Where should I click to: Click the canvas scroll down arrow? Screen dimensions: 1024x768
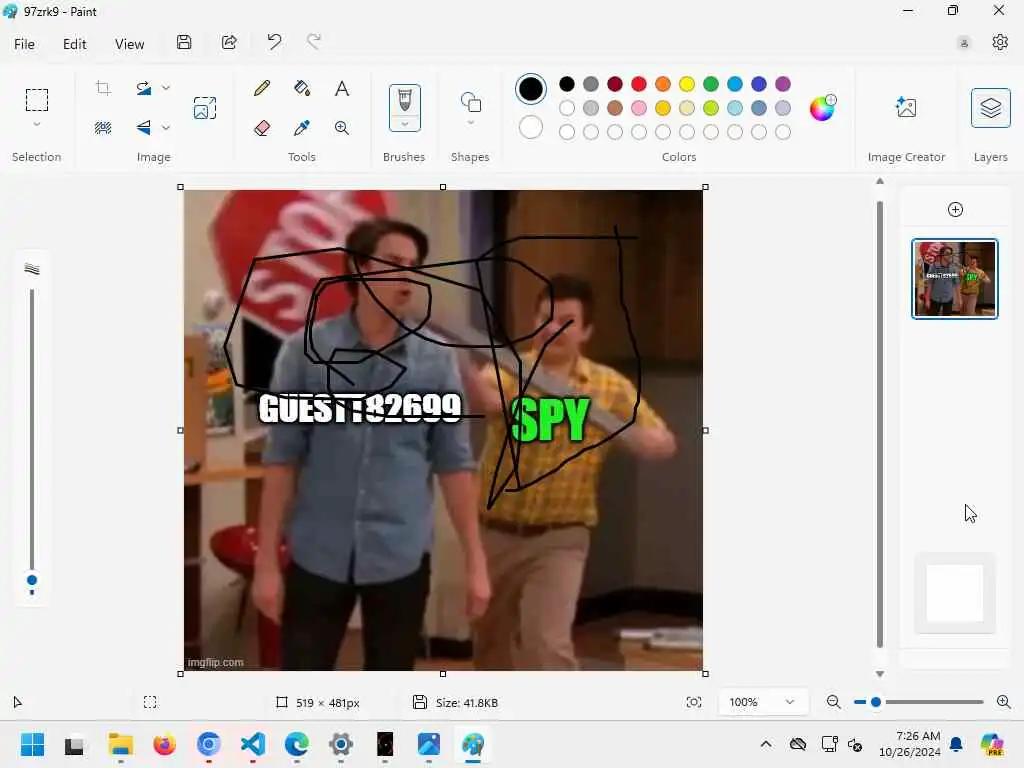click(880, 674)
